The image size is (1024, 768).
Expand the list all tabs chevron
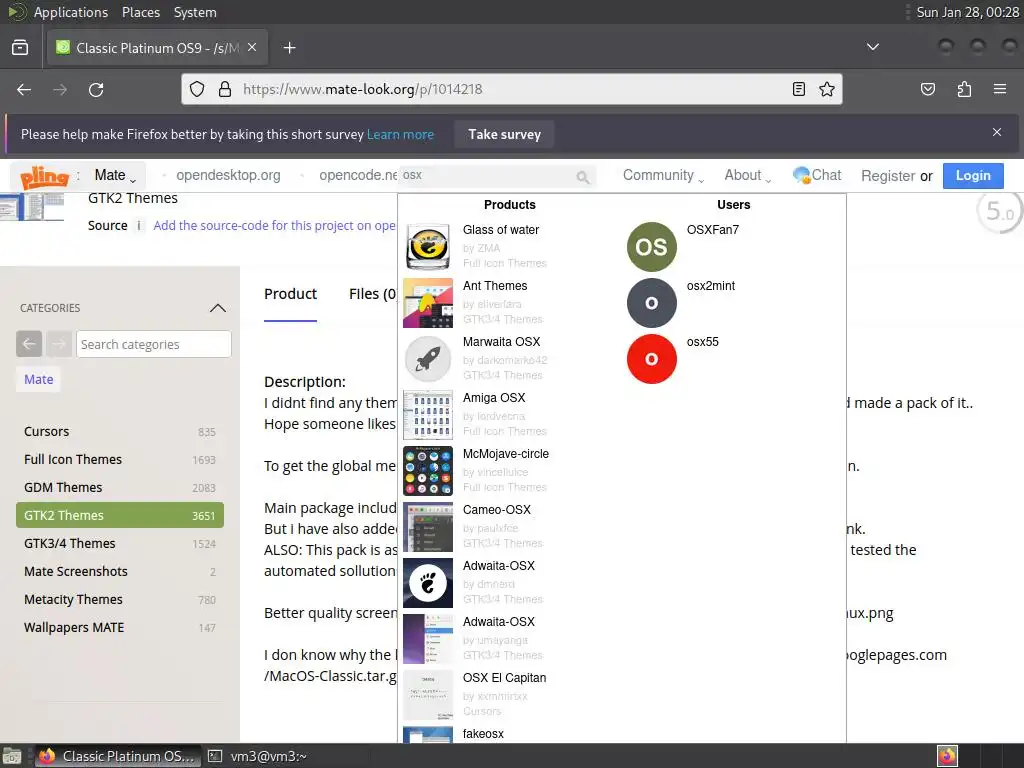pyautogui.click(x=872, y=47)
